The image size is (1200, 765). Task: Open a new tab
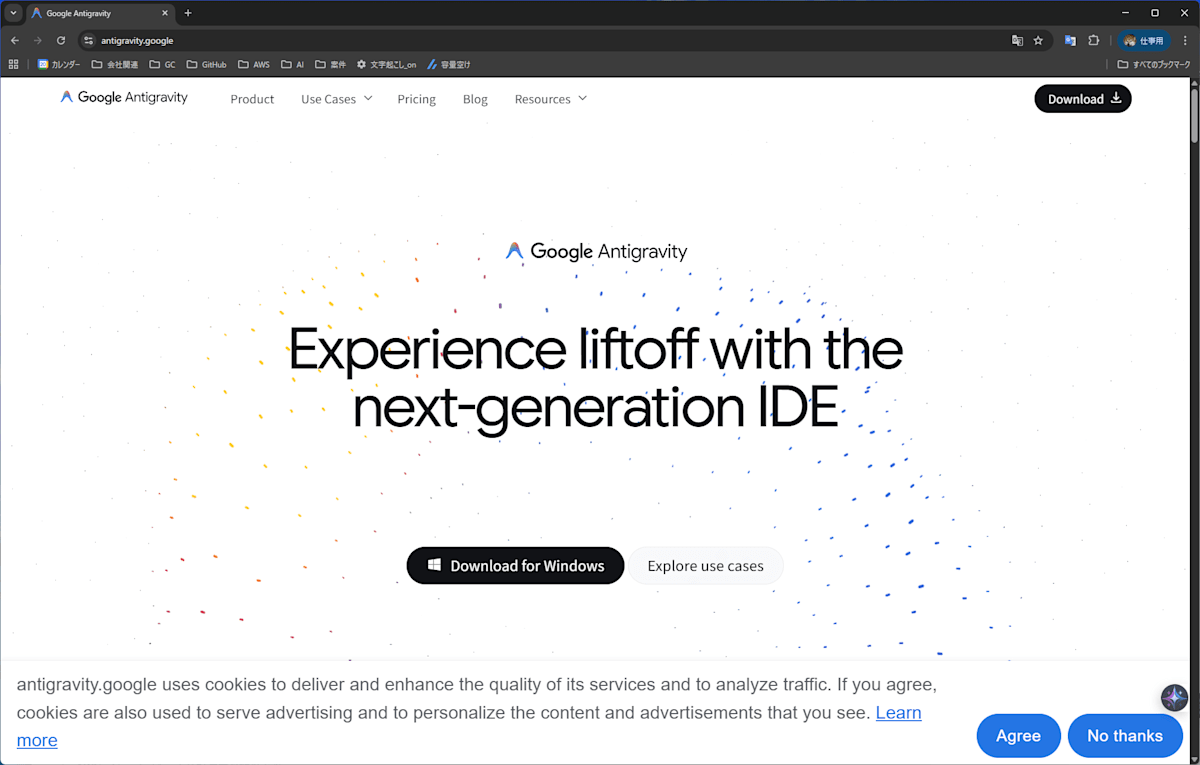187,13
